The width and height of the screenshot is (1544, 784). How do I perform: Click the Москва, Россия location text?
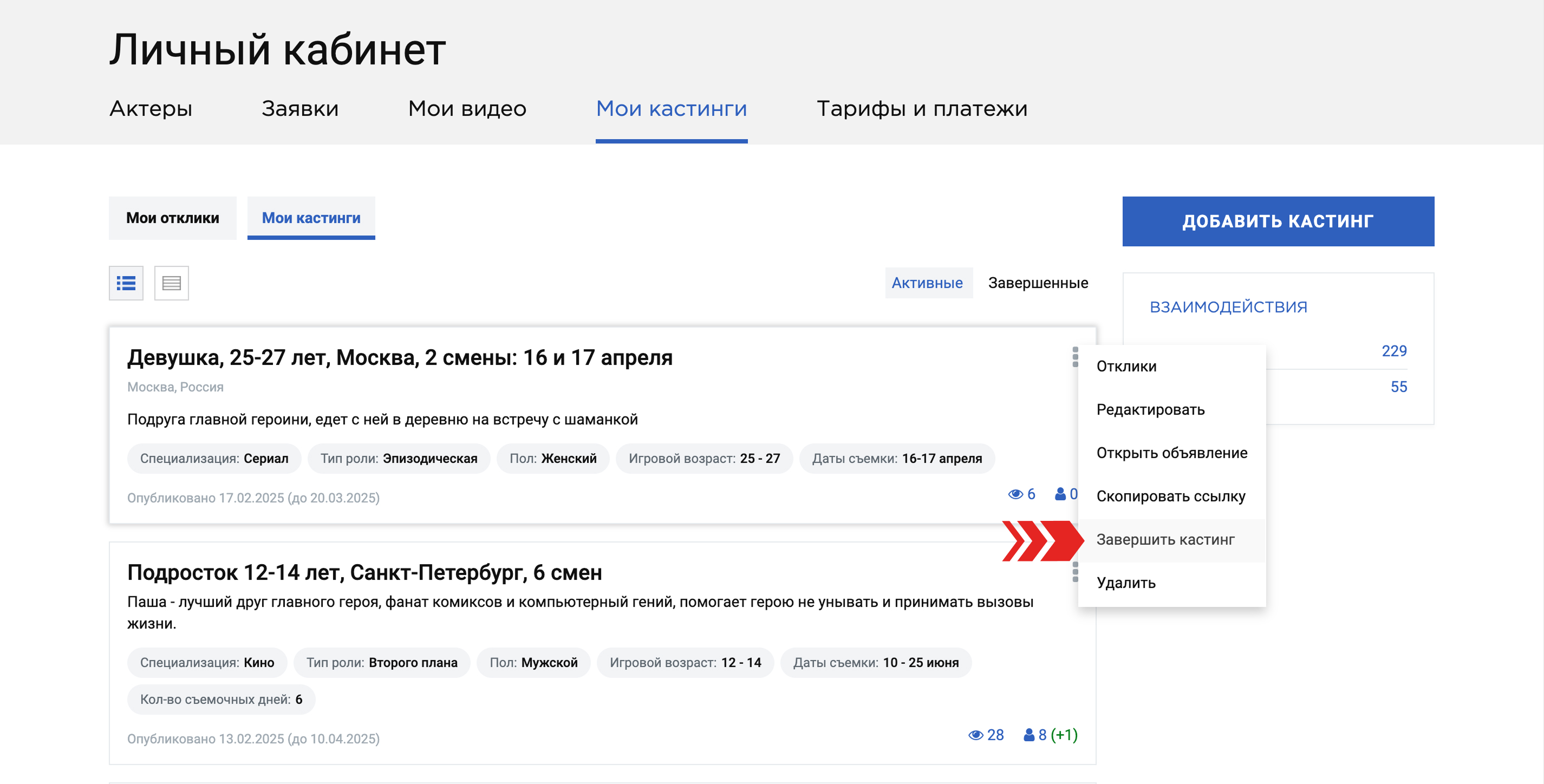(175, 387)
